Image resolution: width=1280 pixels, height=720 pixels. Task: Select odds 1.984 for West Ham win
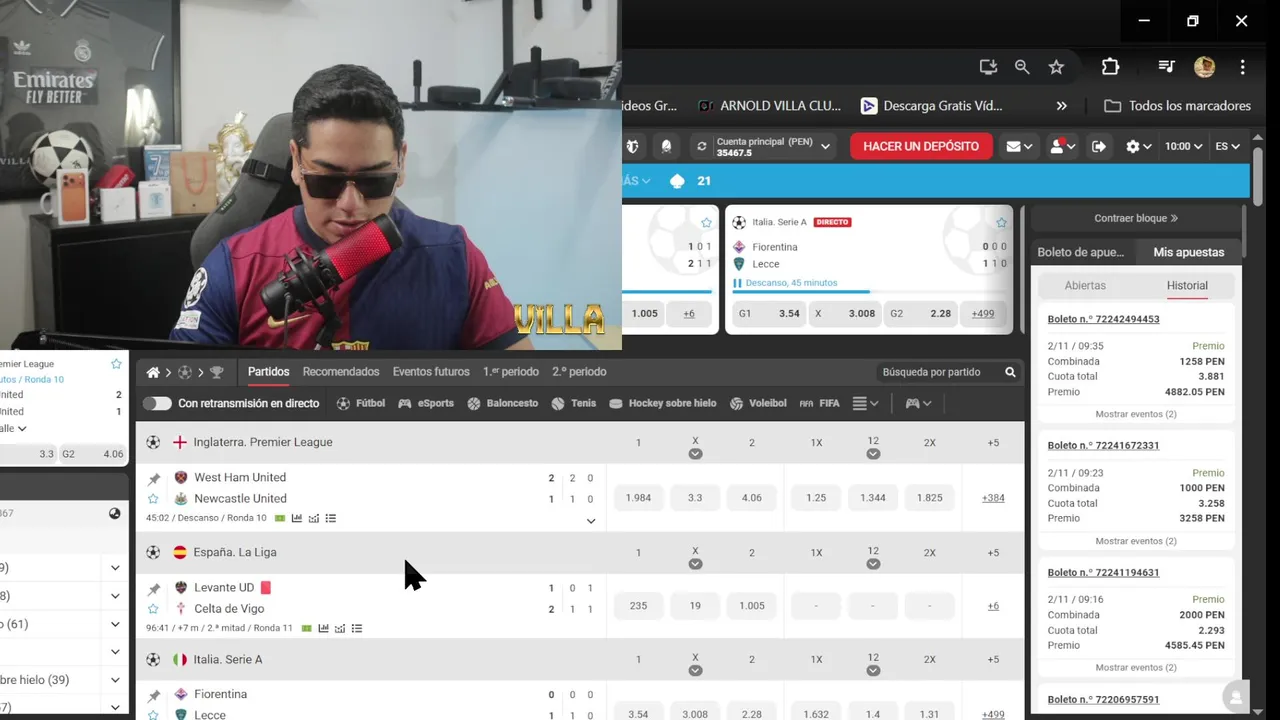[638, 498]
